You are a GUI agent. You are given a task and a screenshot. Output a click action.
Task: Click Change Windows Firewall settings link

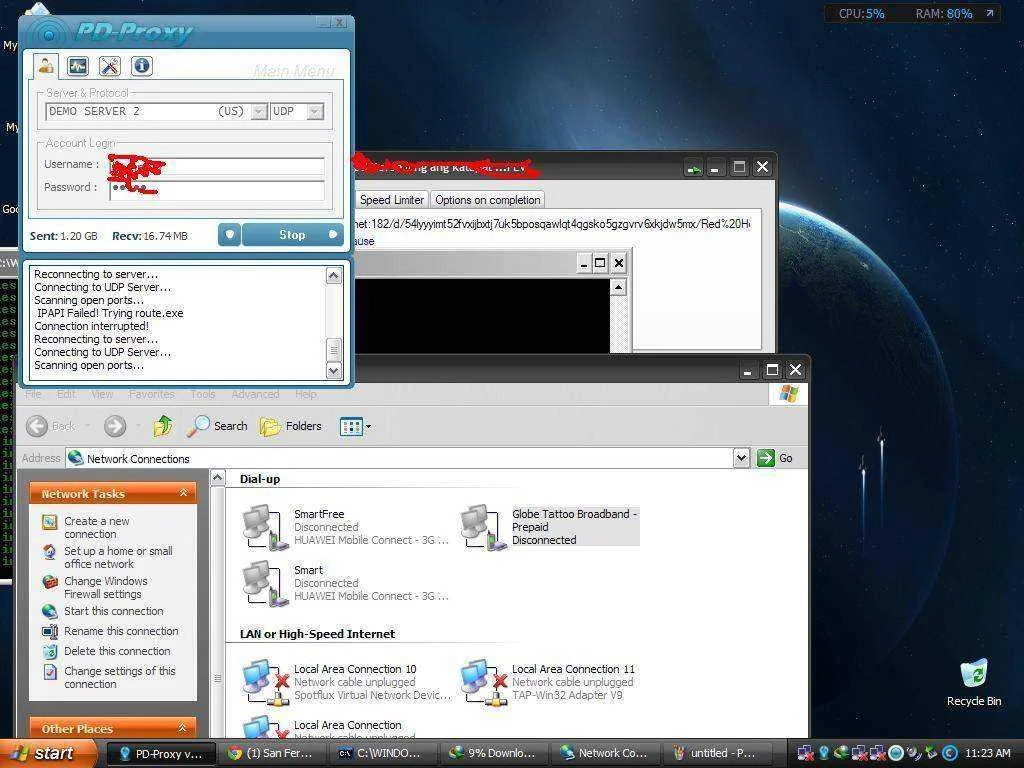[x=106, y=588]
